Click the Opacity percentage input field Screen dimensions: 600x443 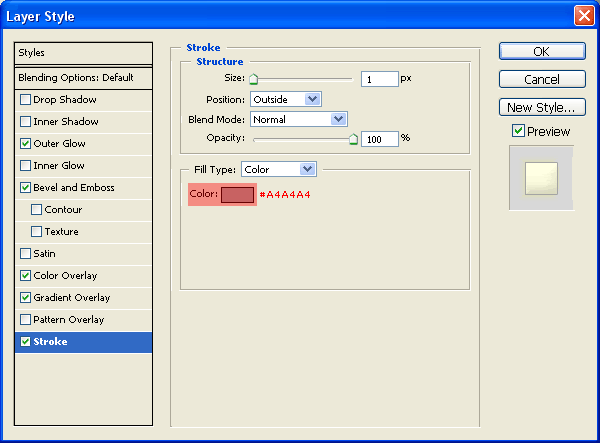click(x=379, y=139)
